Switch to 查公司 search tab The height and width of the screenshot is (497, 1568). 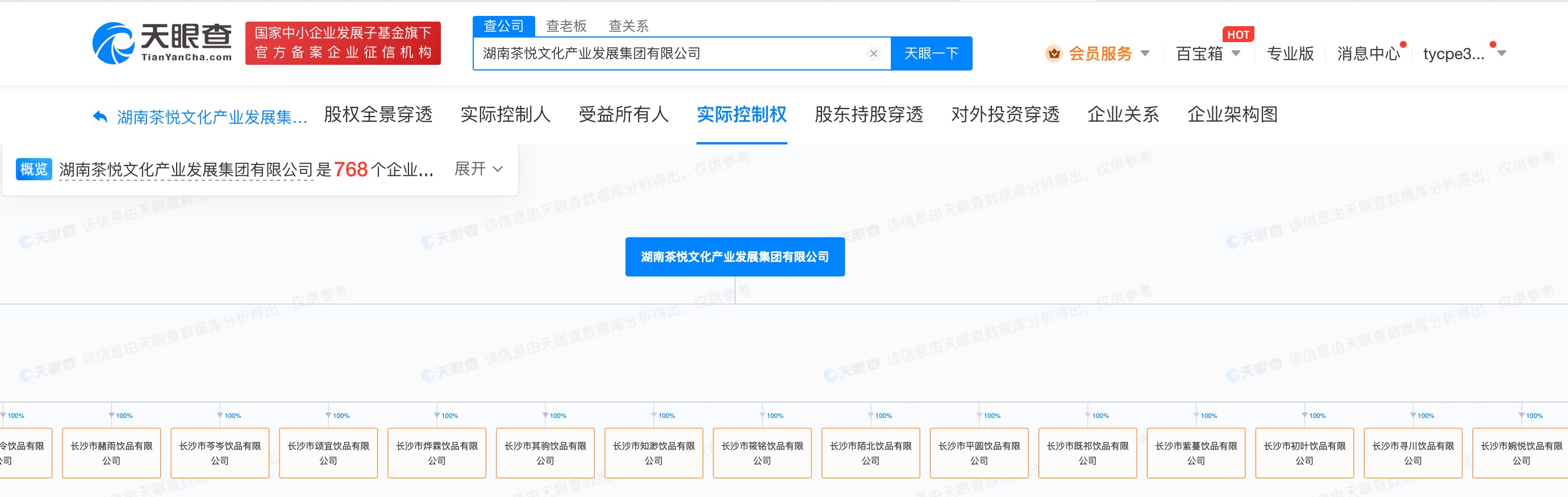[503, 26]
